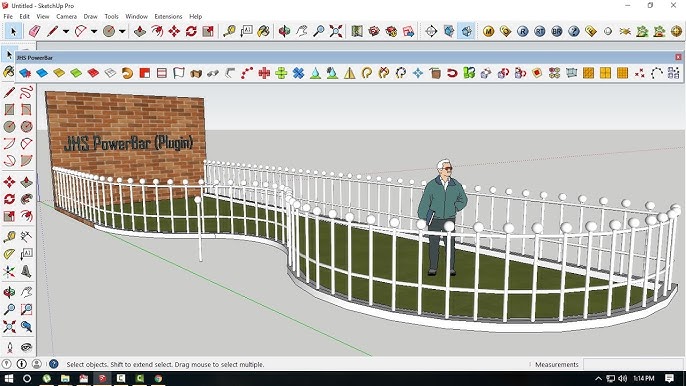Open the 3D Warehouse icon

(374, 31)
